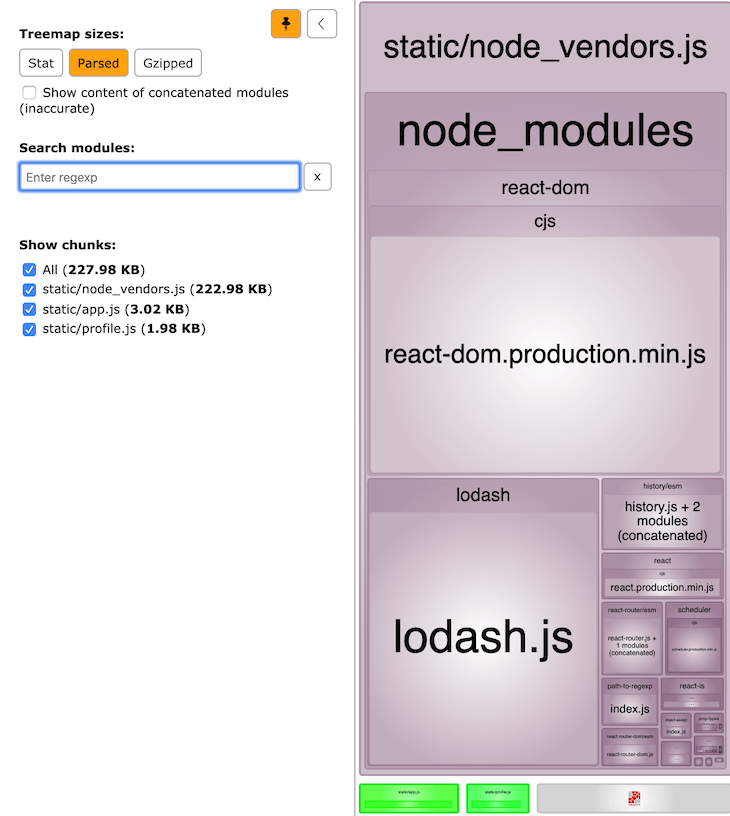Focus the Search modules regexp field
Image resolution: width=730 pixels, height=816 pixels.
[160, 177]
